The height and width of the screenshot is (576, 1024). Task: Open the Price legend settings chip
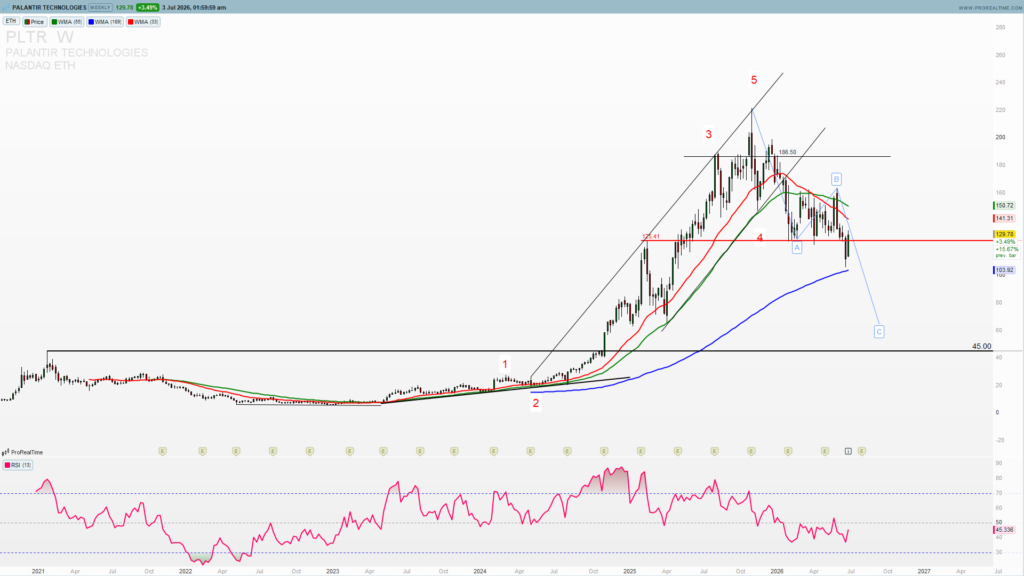35,22
